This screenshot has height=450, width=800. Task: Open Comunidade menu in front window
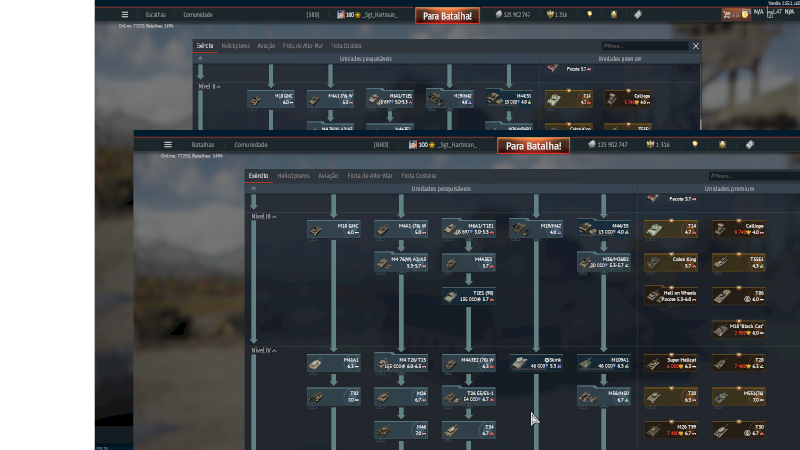click(251, 145)
